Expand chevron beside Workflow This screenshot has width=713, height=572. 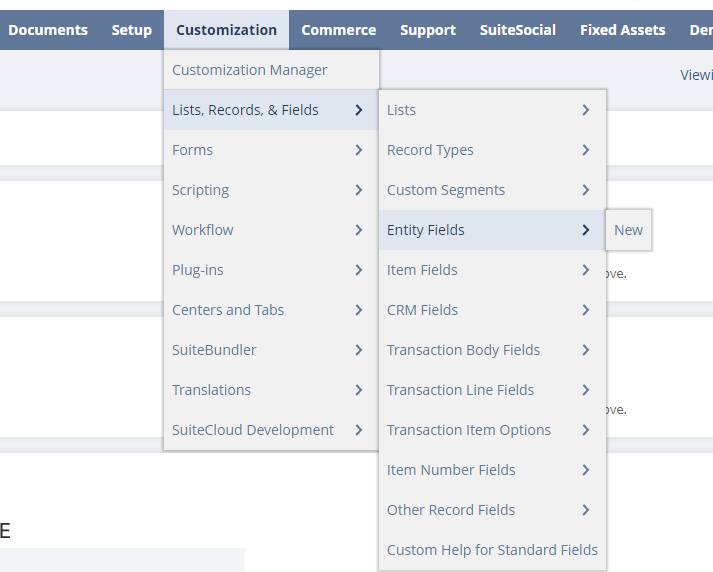pyautogui.click(x=359, y=230)
